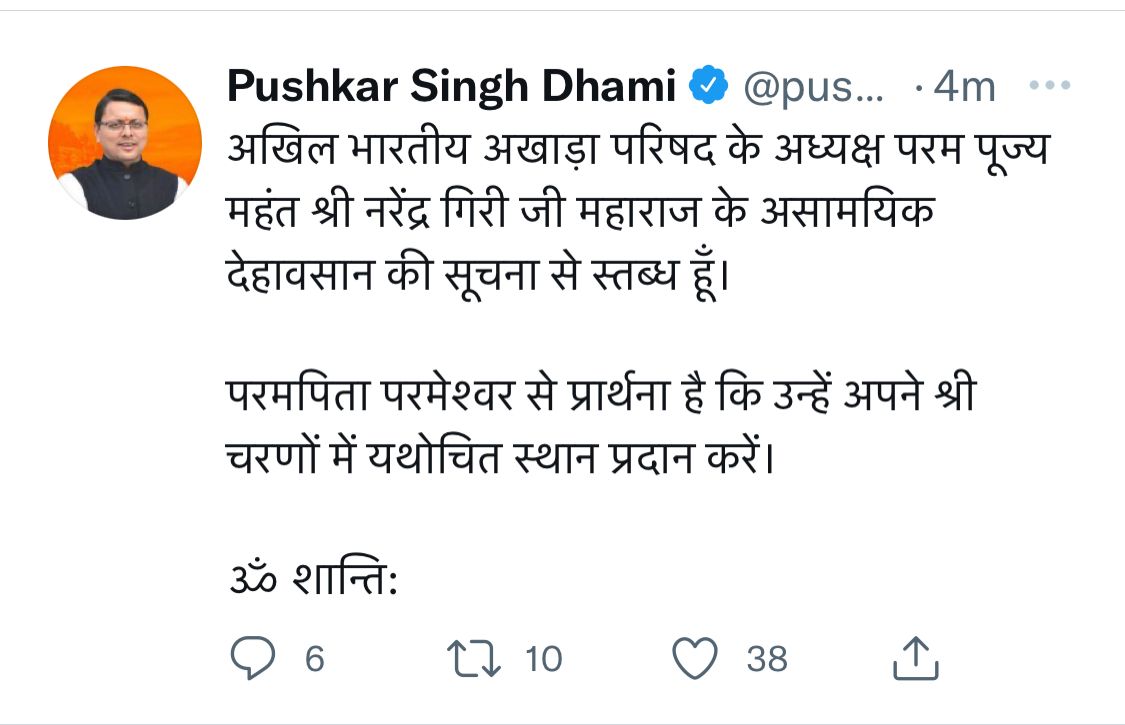Click the line starting अखिल भारतीय अखाड़ा
The image size is (1125, 725).
[639, 149]
